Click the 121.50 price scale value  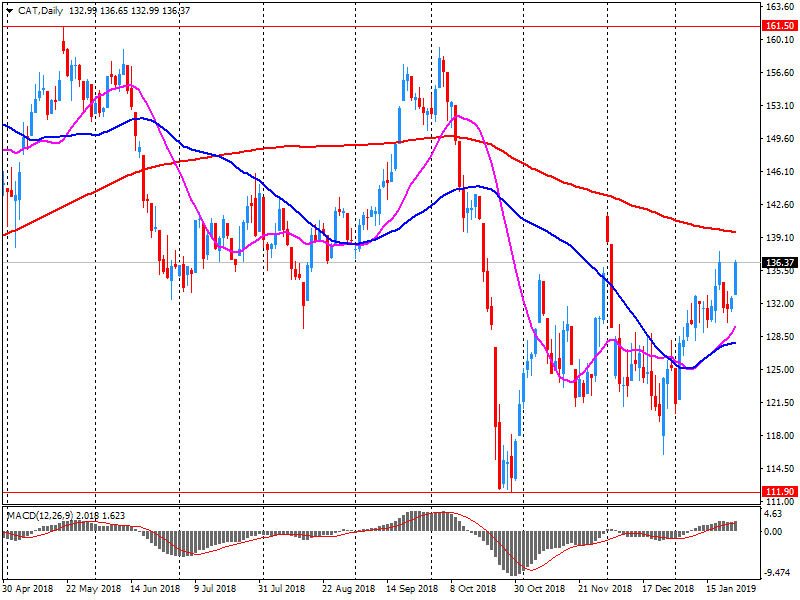point(780,403)
